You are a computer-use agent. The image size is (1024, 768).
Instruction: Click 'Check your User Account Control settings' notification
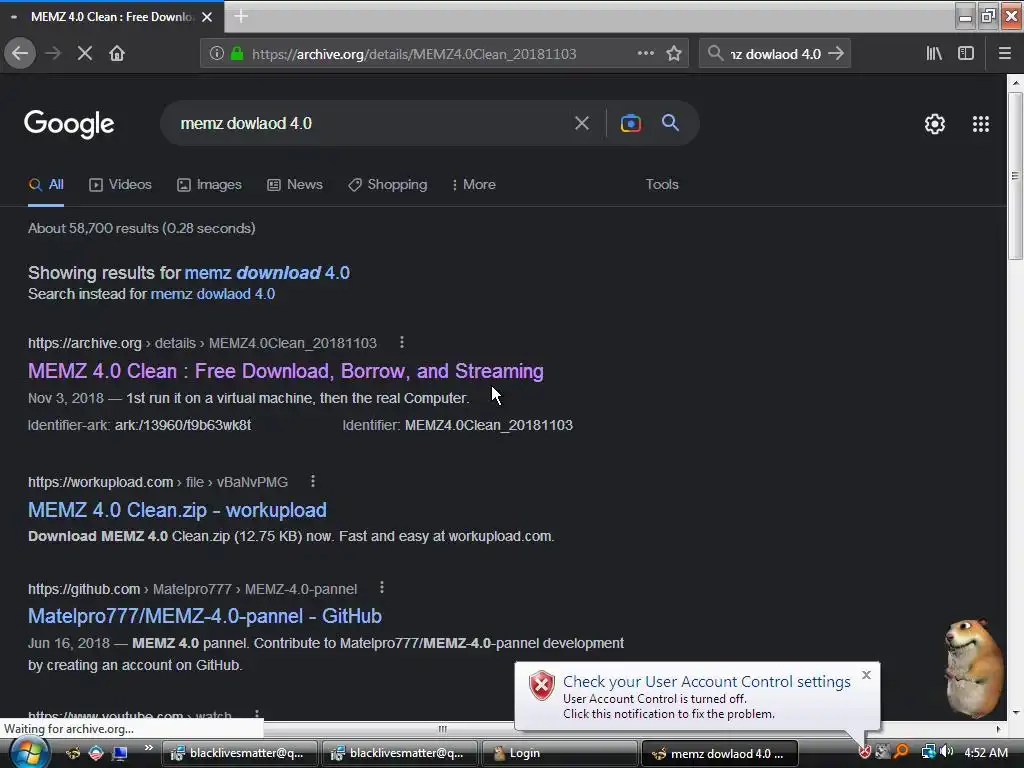707,682
